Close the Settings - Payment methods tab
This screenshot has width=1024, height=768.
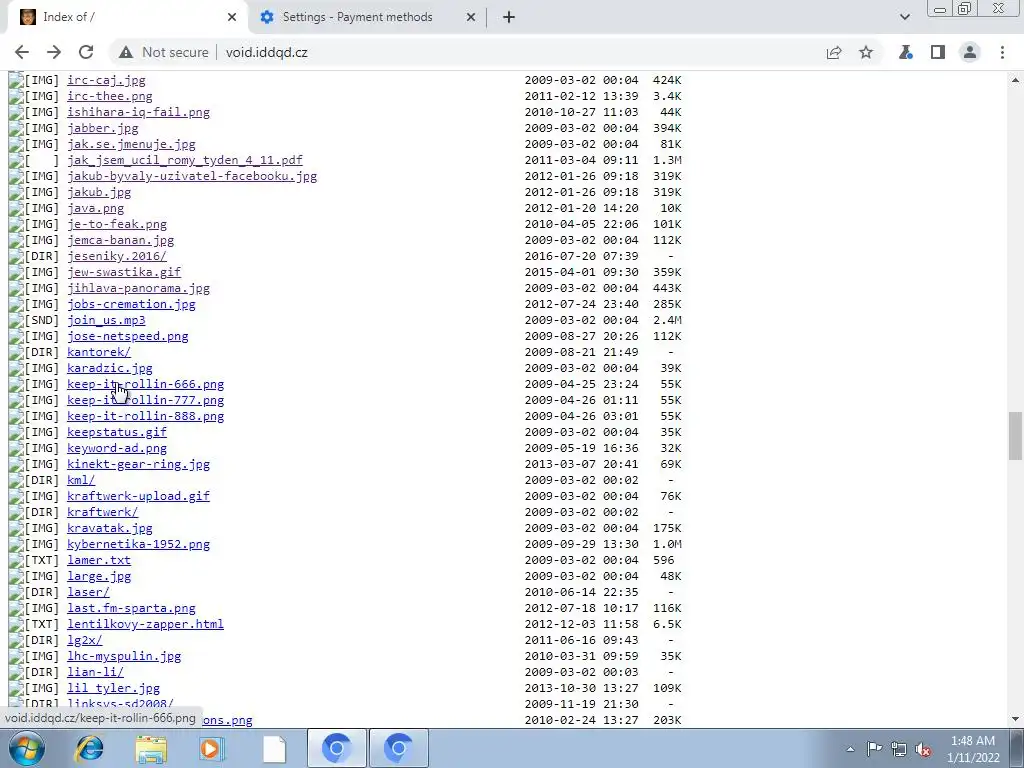pyautogui.click(x=471, y=17)
